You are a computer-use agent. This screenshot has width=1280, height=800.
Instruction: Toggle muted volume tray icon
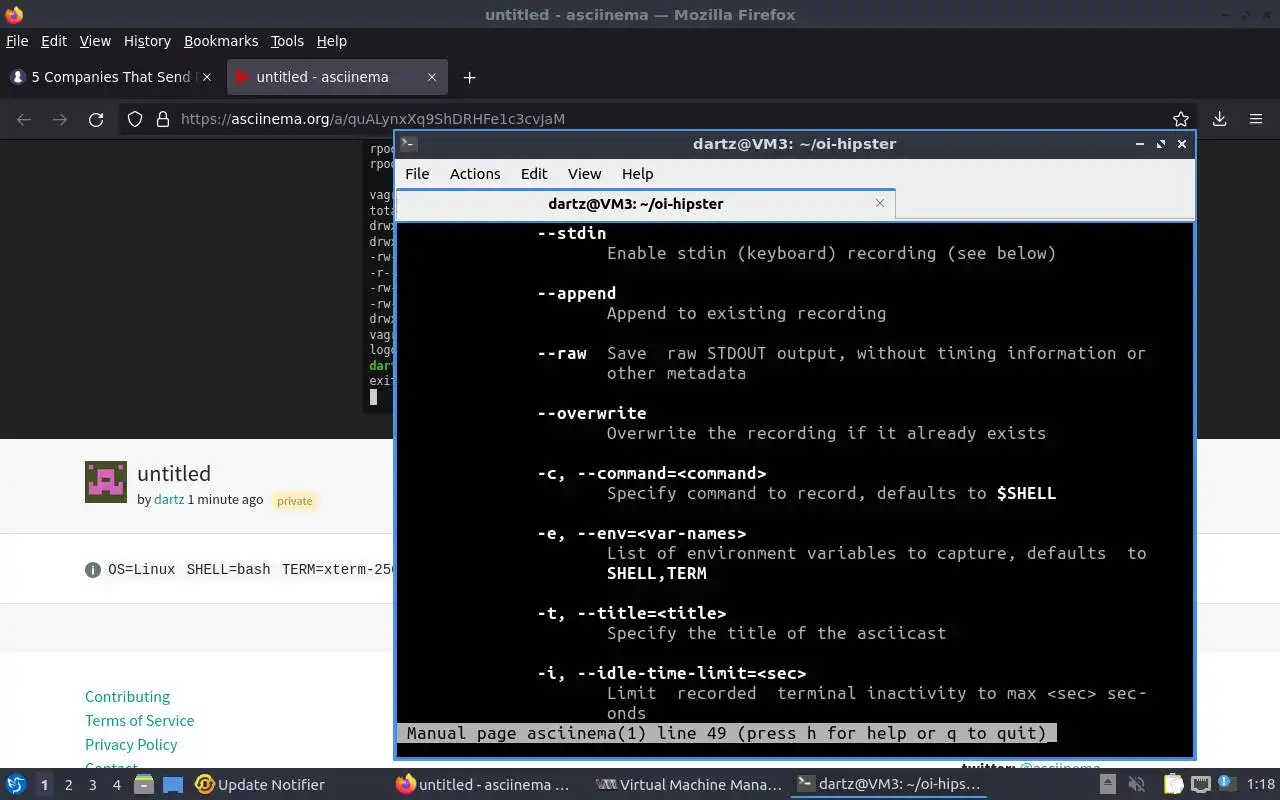1136,785
